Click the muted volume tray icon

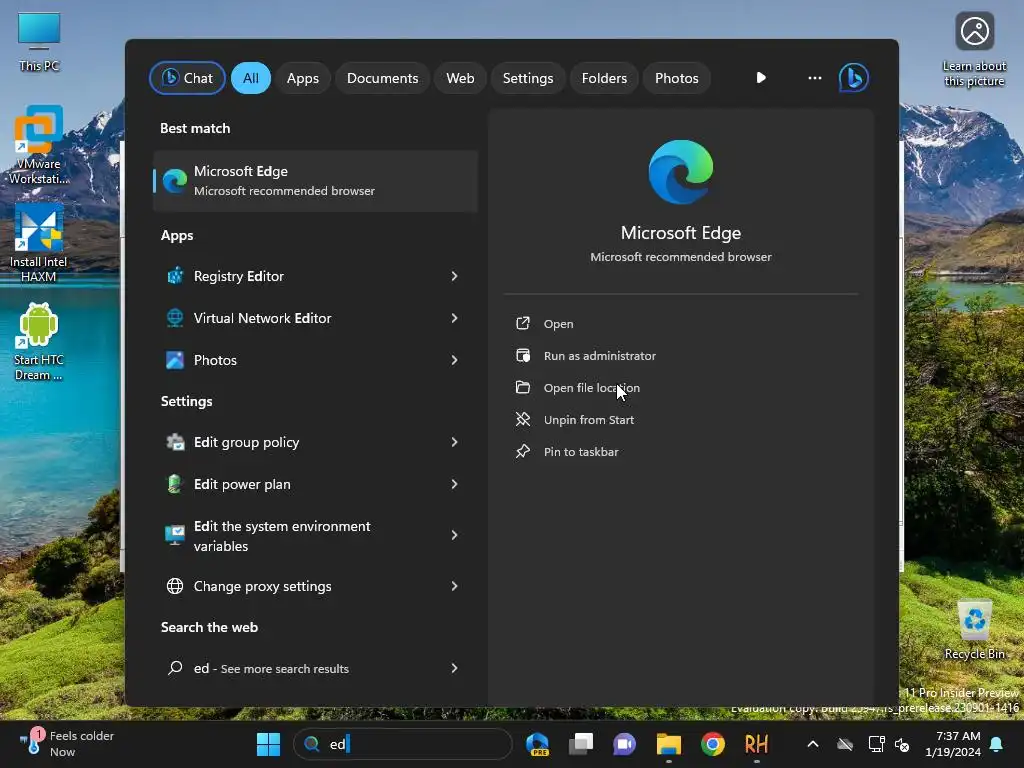902,744
